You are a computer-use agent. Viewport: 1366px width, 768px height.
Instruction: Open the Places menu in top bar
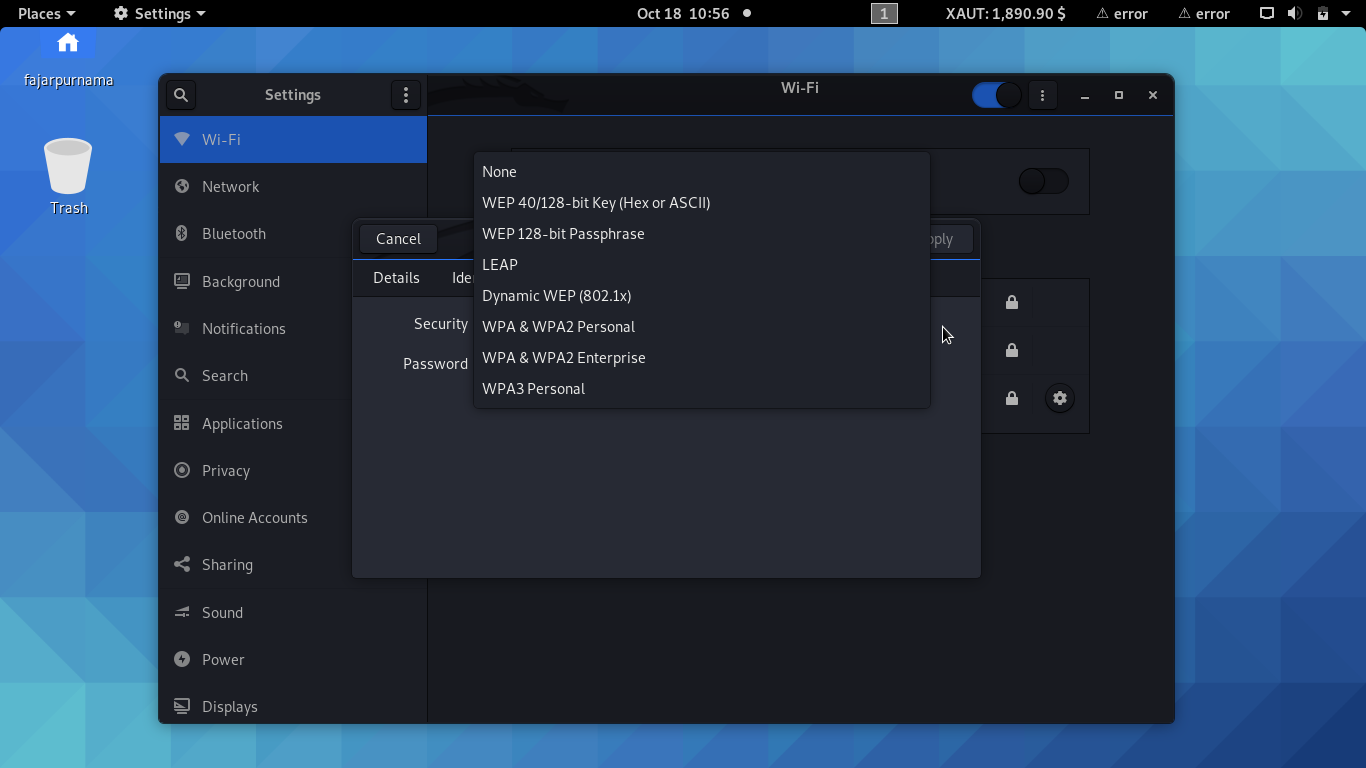pos(46,14)
